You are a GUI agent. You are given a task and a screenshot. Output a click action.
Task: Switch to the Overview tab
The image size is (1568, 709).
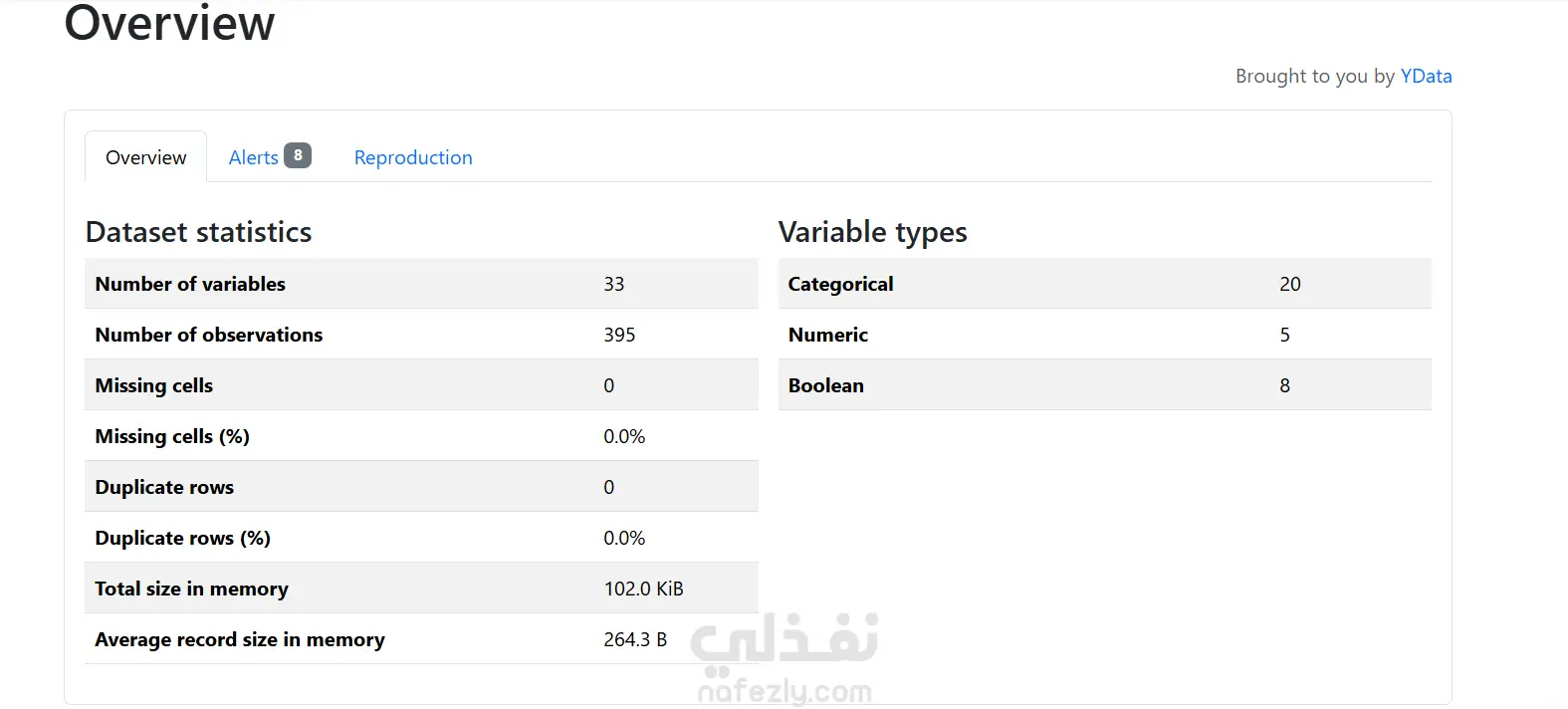tap(145, 157)
